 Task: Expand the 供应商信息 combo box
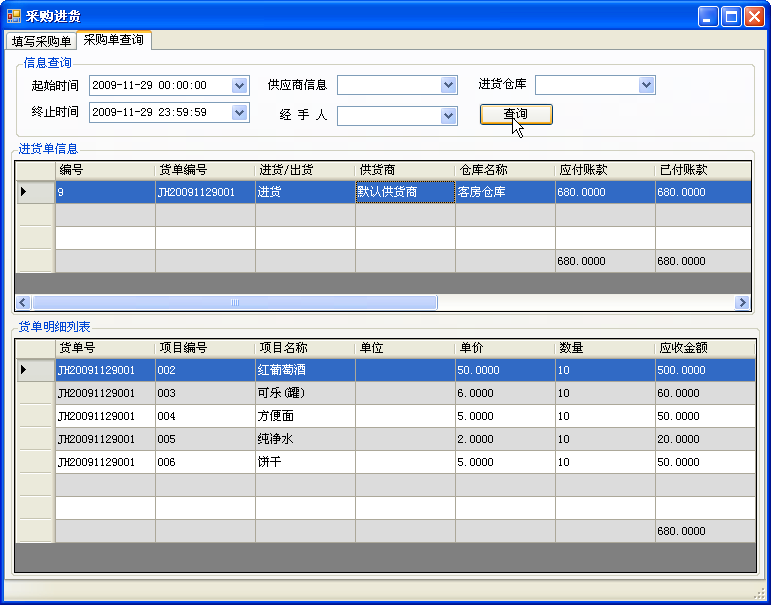(449, 85)
